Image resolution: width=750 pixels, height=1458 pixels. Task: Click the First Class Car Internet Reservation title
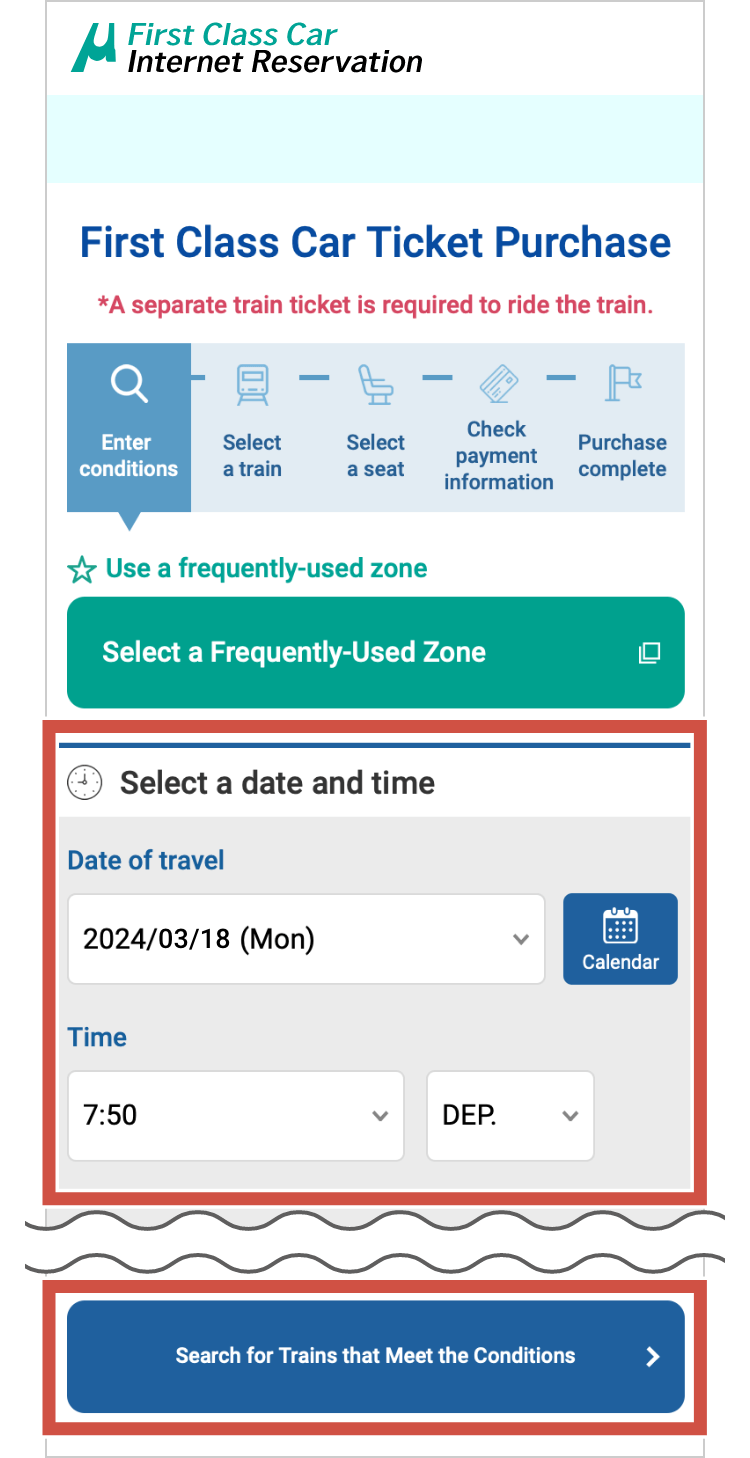click(275, 49)
